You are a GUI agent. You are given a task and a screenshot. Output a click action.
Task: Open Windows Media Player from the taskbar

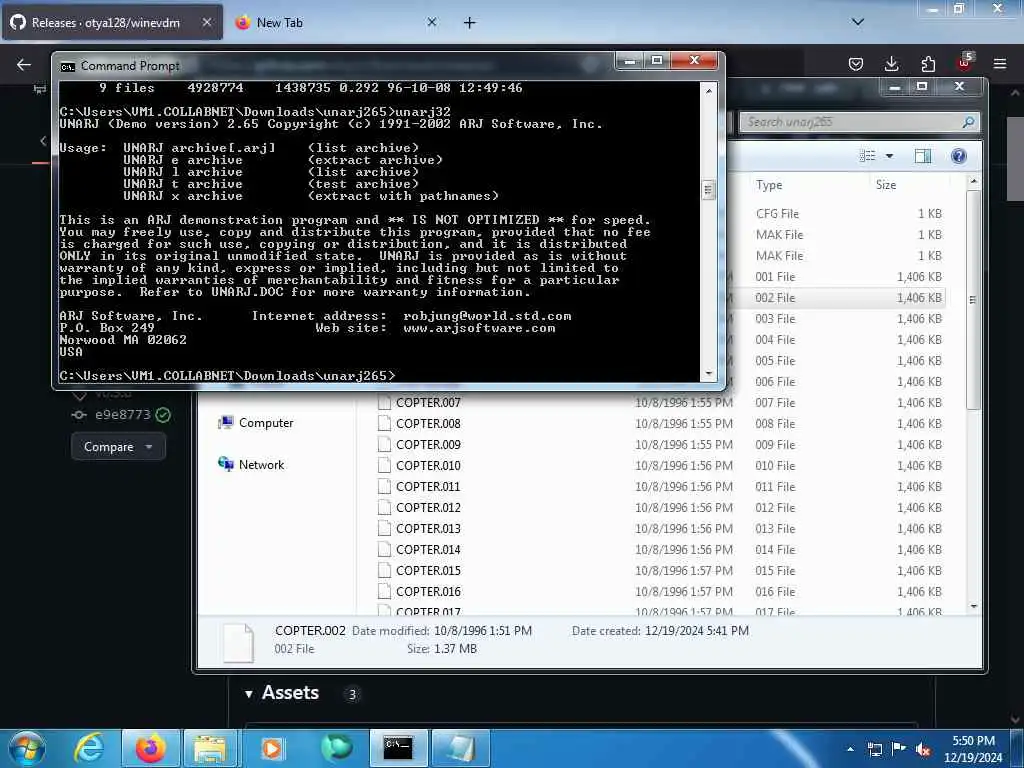[x=272, y=748]
